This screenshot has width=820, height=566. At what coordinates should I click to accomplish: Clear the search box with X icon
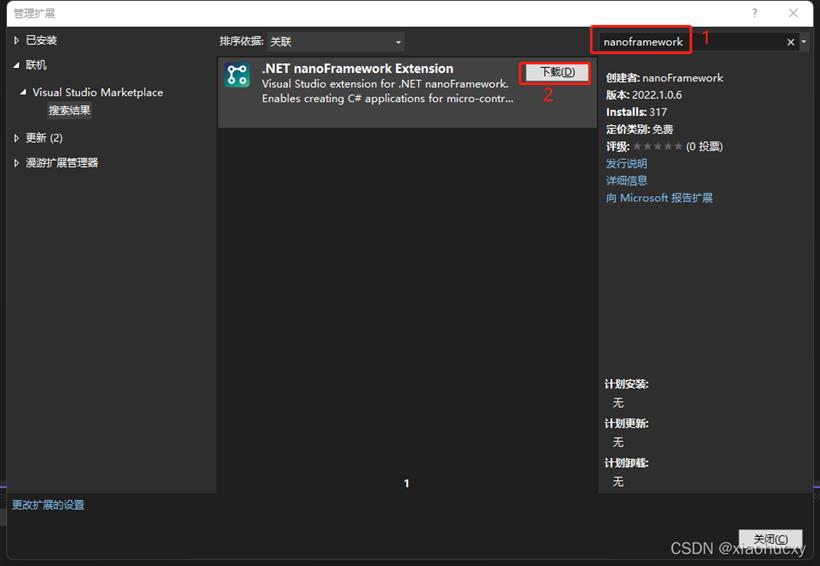pos(790,42)
